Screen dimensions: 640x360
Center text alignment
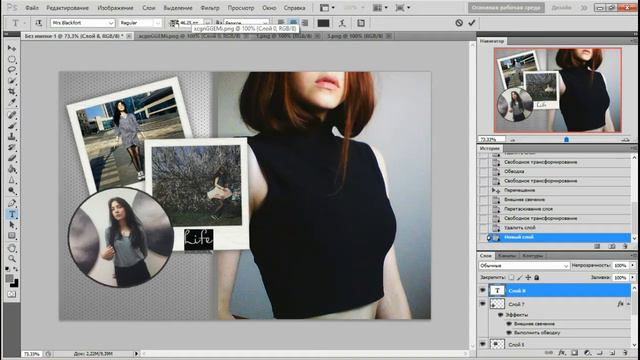[x=293, y=23]
